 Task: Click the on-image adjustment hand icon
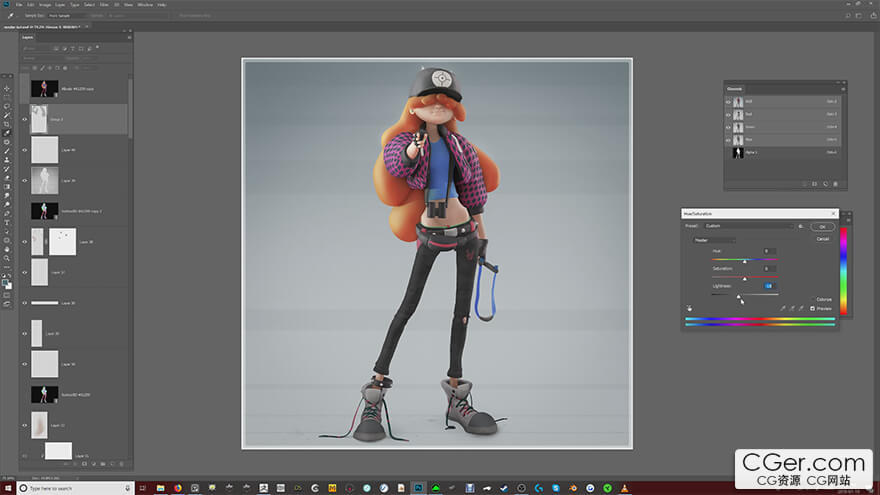click(689, 308)
